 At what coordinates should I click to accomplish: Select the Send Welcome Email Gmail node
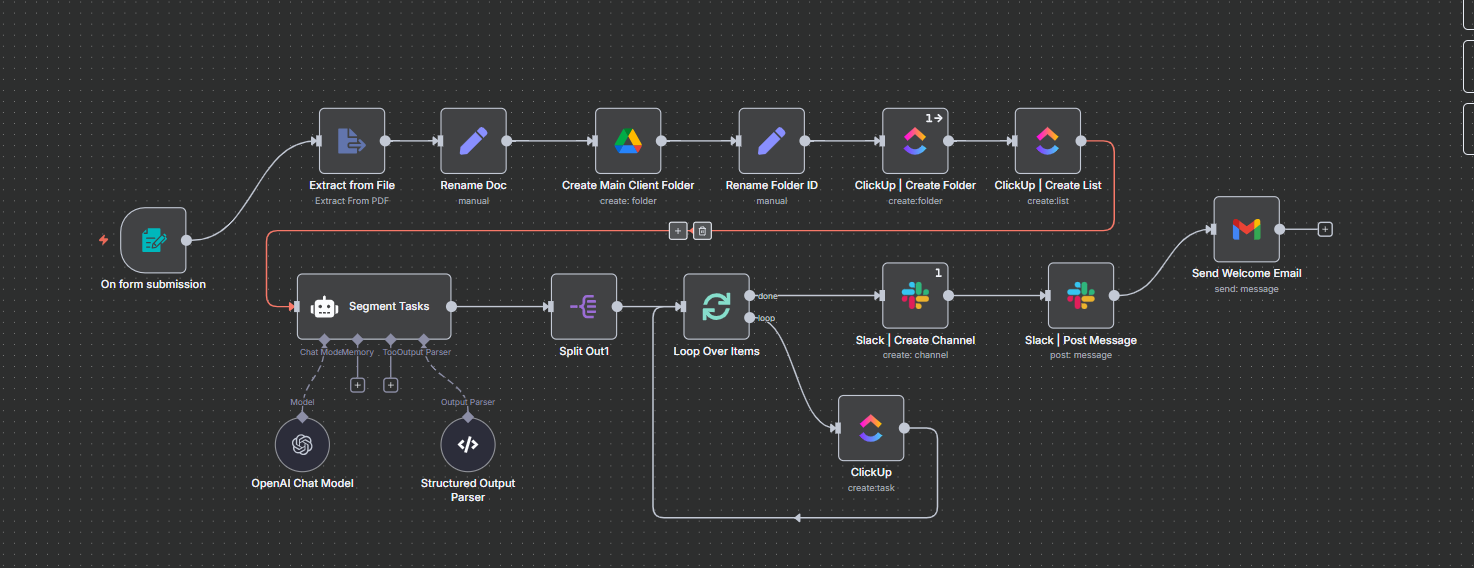pyautogui.click(x=1246, y=229)
